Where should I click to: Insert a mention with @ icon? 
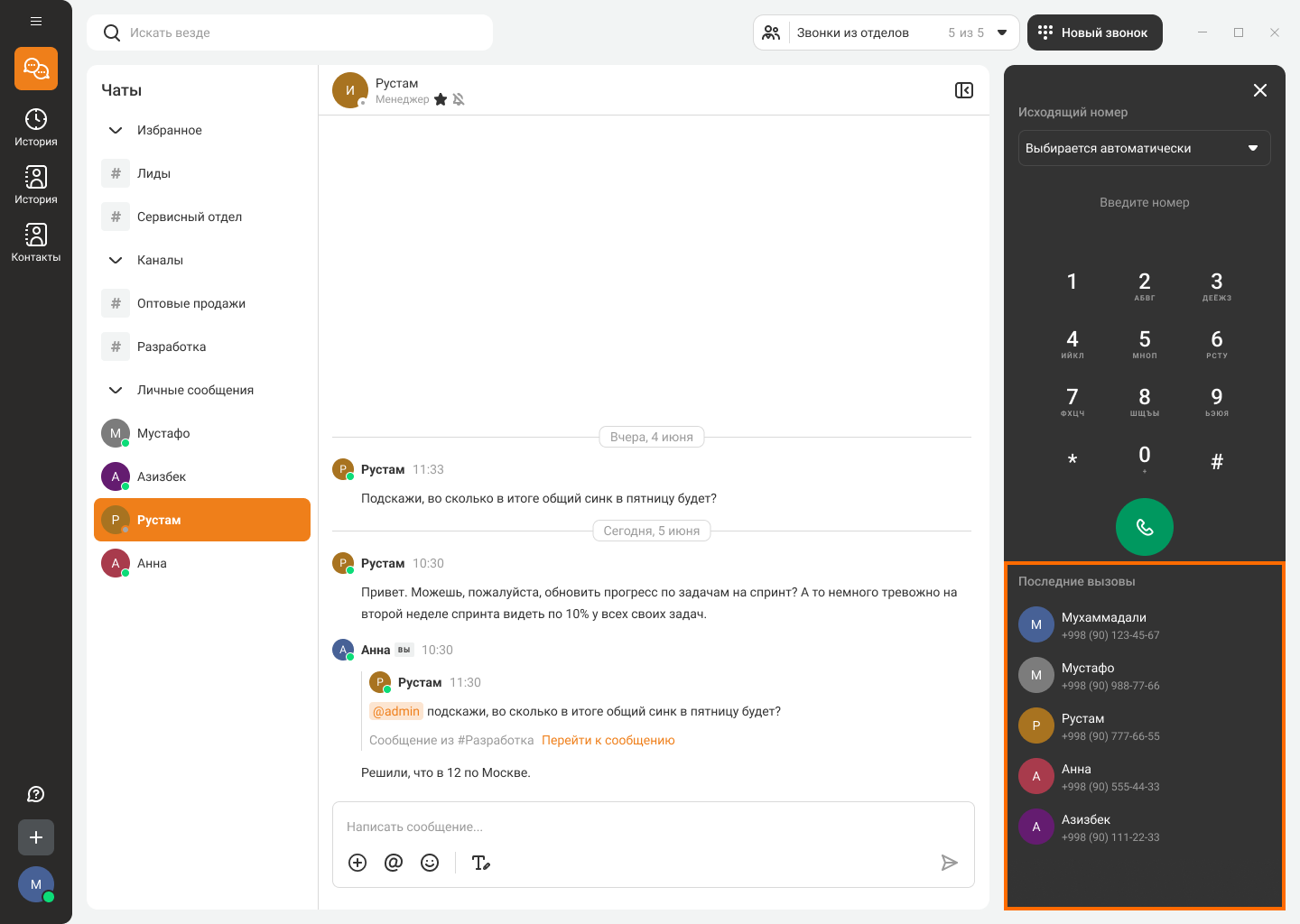tap(394, 863)
